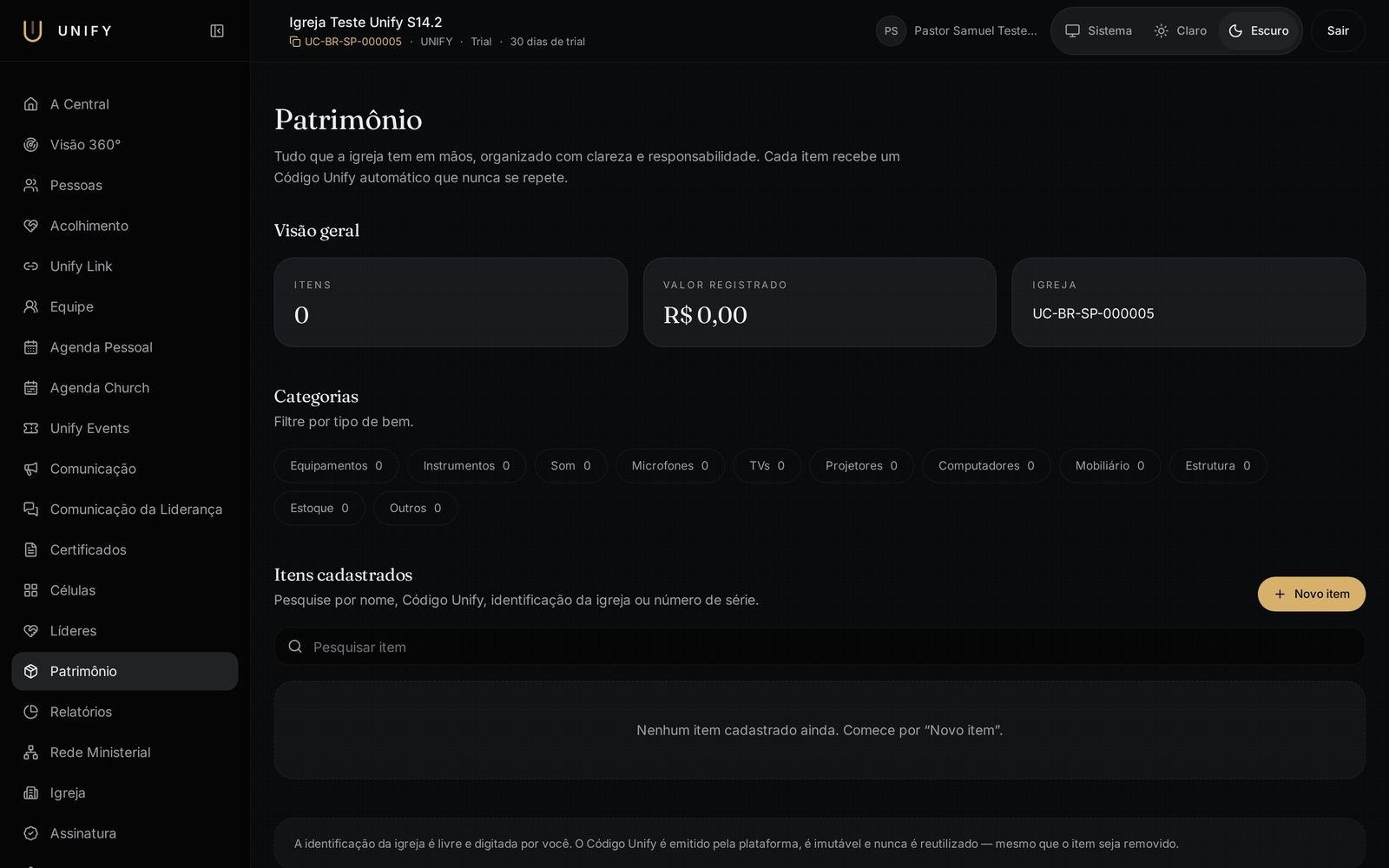1389x868 pixels.
Task: Open Comunicação da Liderança page
Action: (125, 510)
